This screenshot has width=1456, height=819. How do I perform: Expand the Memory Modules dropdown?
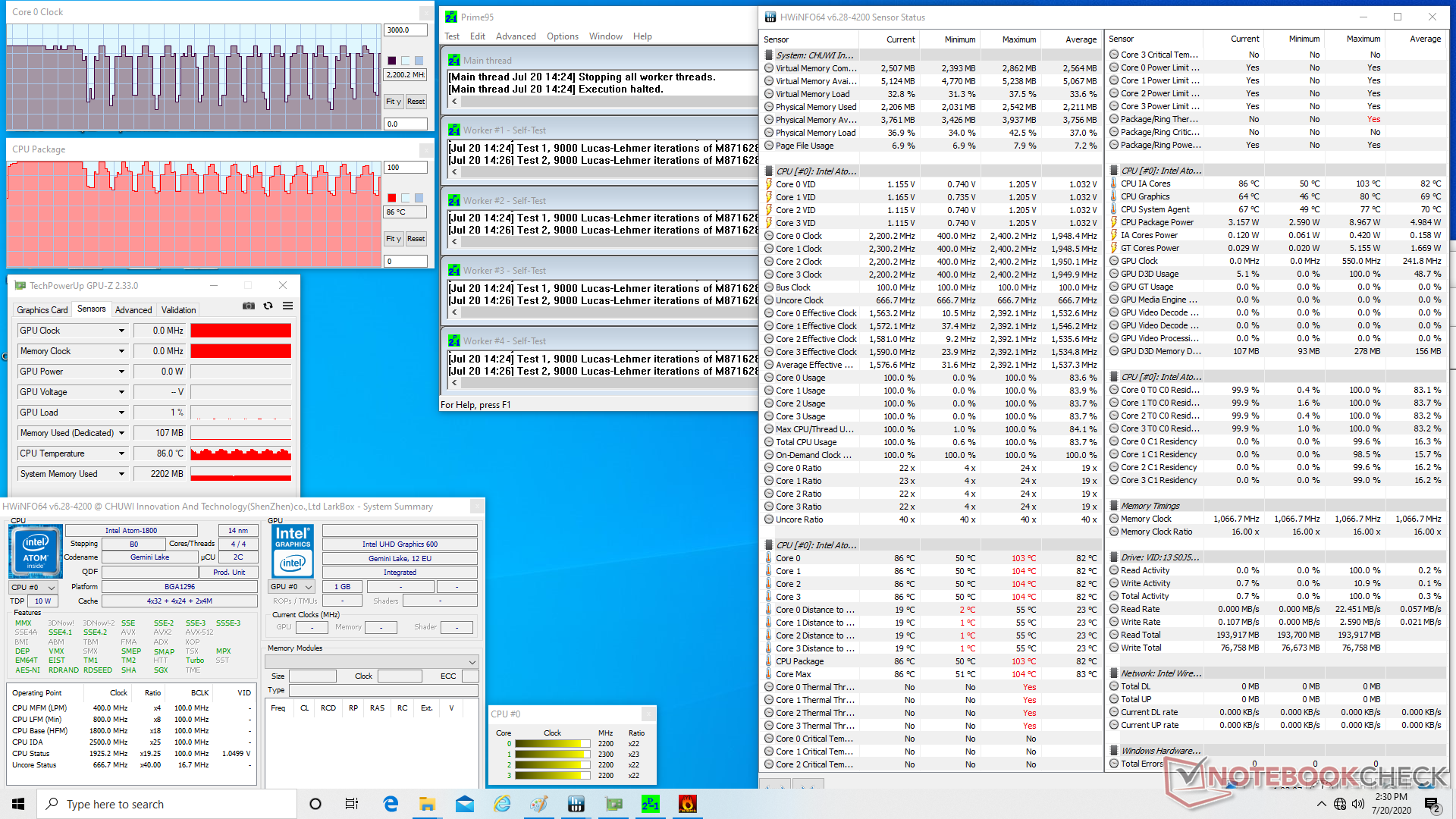(x=472, y=662)
